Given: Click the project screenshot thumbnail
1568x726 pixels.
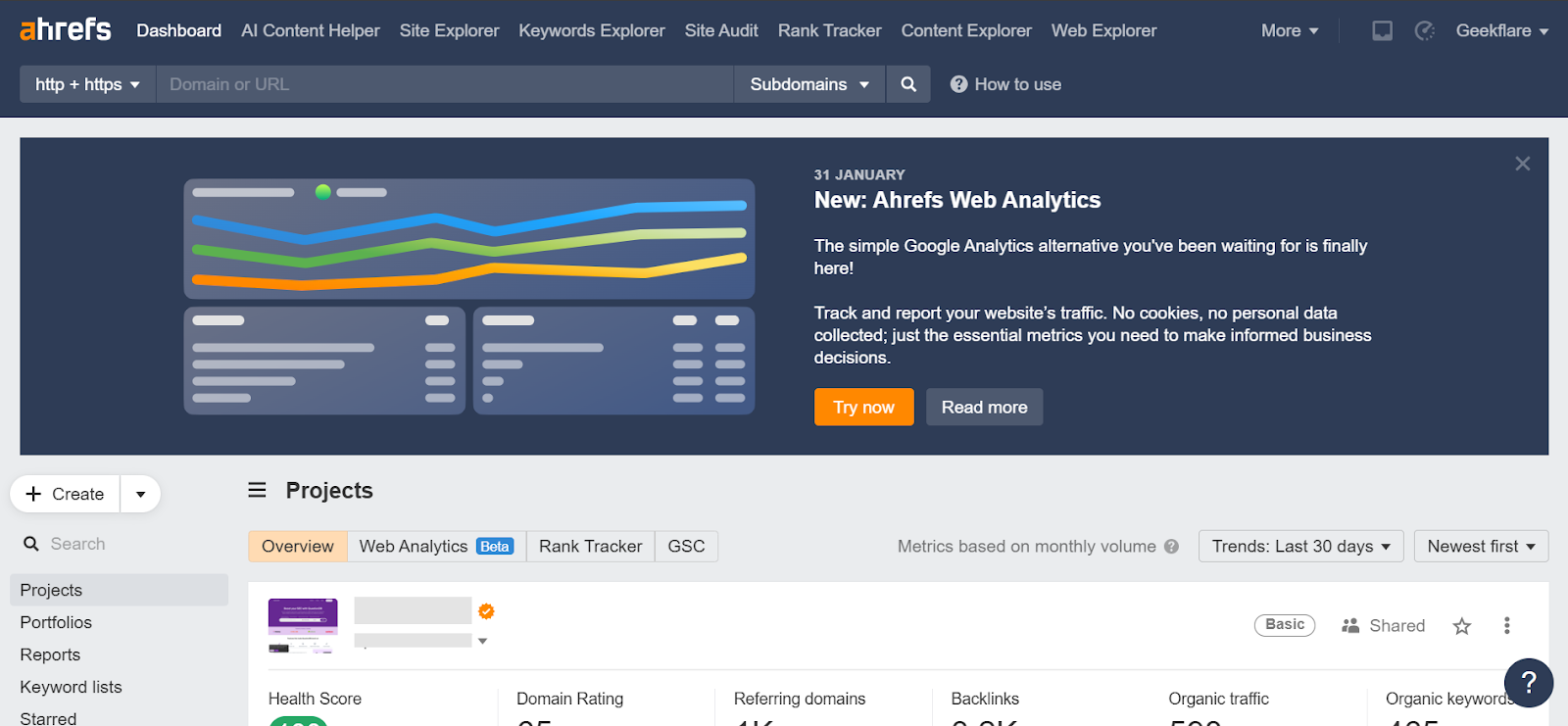Looking at the screenshot, I should 303,625.
